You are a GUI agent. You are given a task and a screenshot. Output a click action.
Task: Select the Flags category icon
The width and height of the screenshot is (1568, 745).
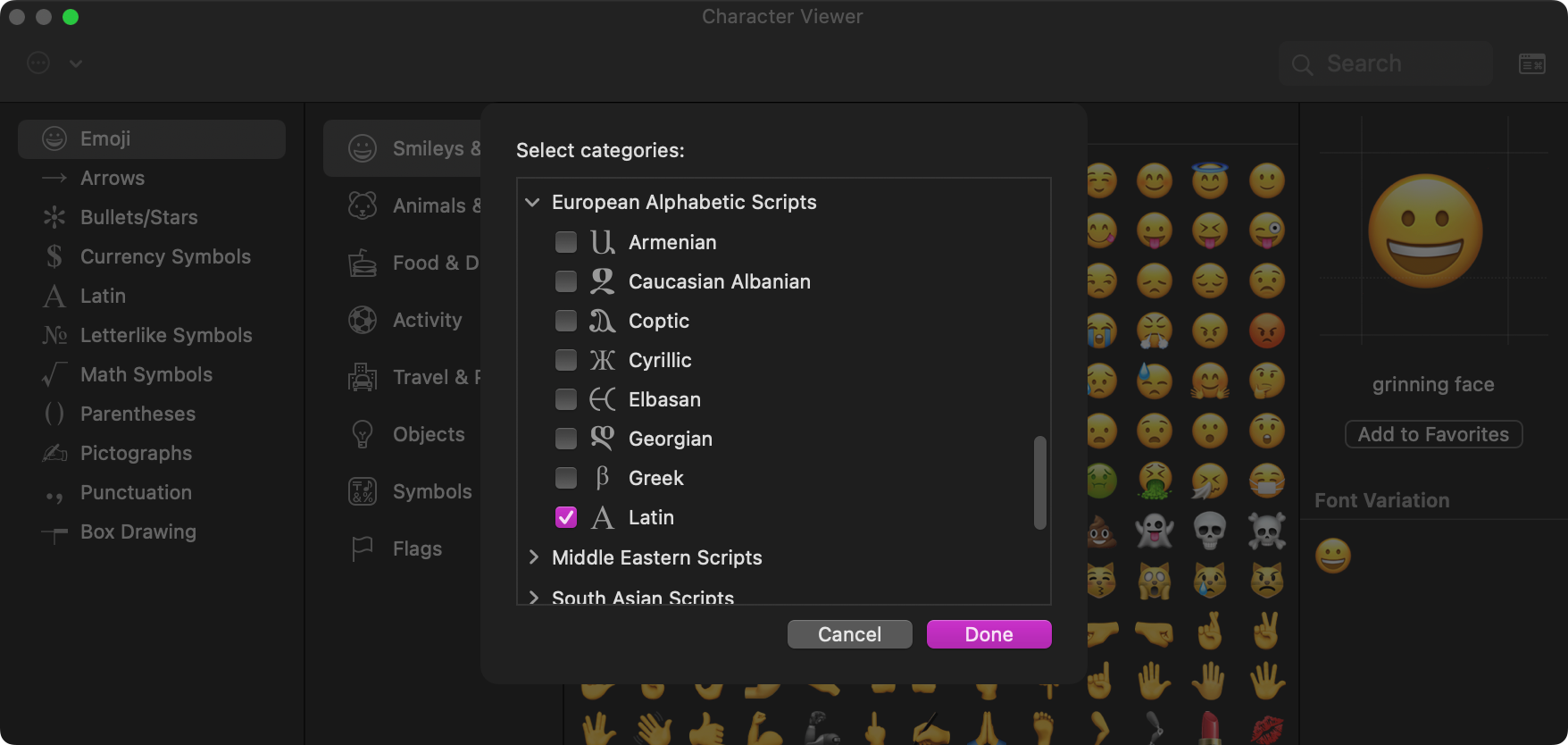click(363, 548)
